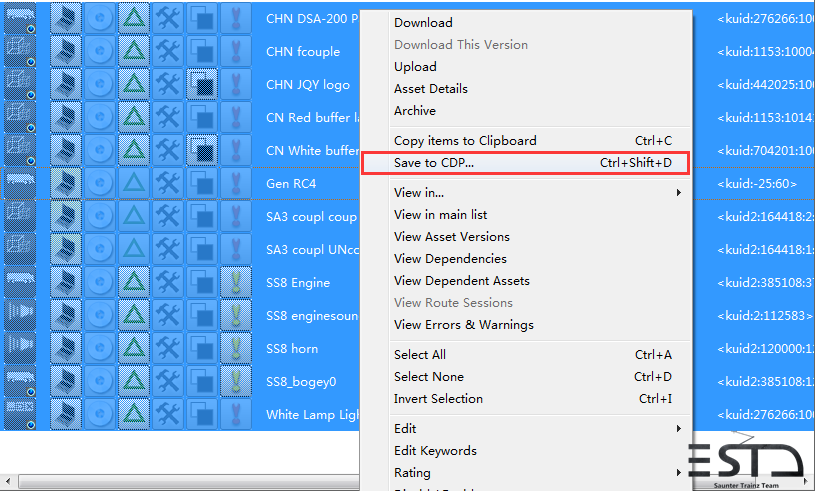Select the CHN fcouple asset name
Viewport: 815px width, 491px height.
click(x=303, y=51)
